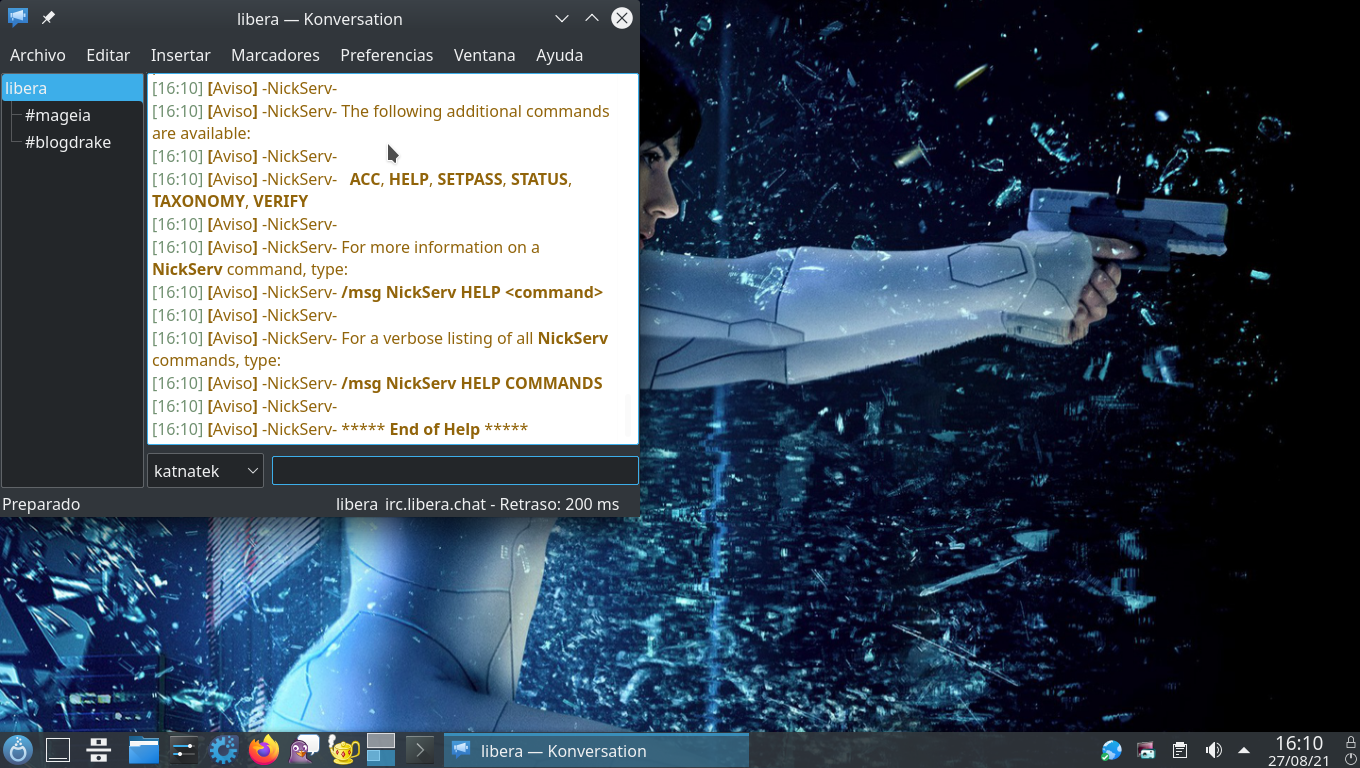This screenshot has width=1360, height=768.
Task: Open the golden teapot application icon
Action: pyautogui.click(x=344, y=750)
